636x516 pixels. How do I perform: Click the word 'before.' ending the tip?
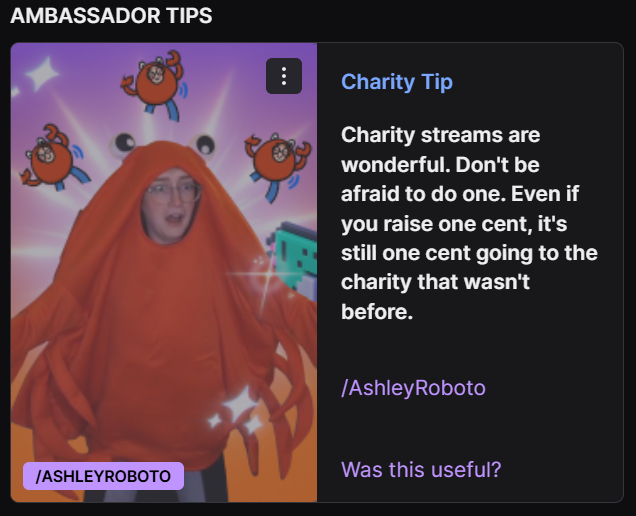[377, 312]
